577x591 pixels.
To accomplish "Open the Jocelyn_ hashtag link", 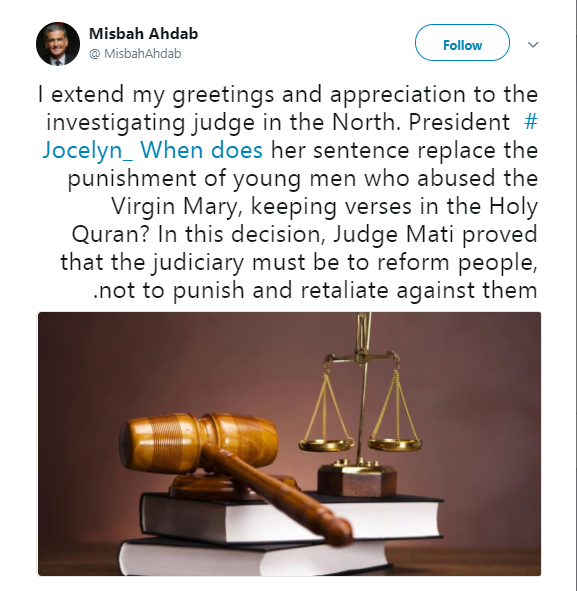I will pyautogui.click(x=87, y=150).
